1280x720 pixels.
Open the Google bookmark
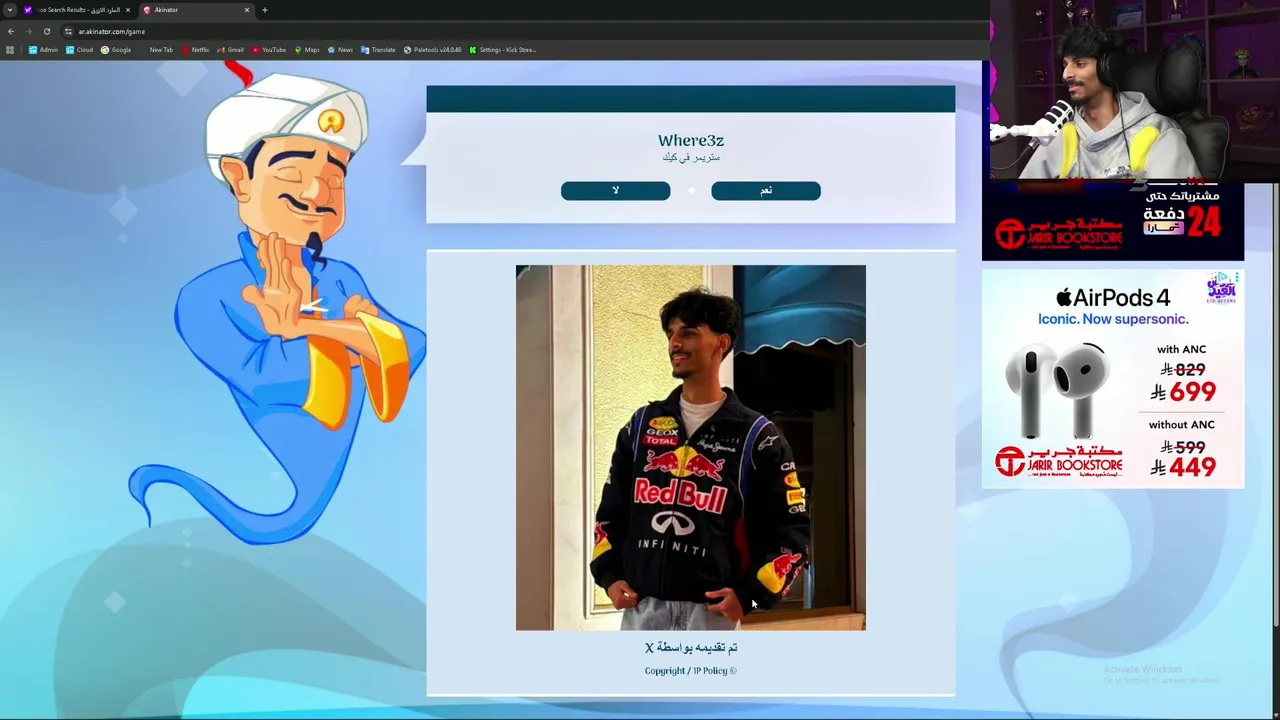click(115, 50)
